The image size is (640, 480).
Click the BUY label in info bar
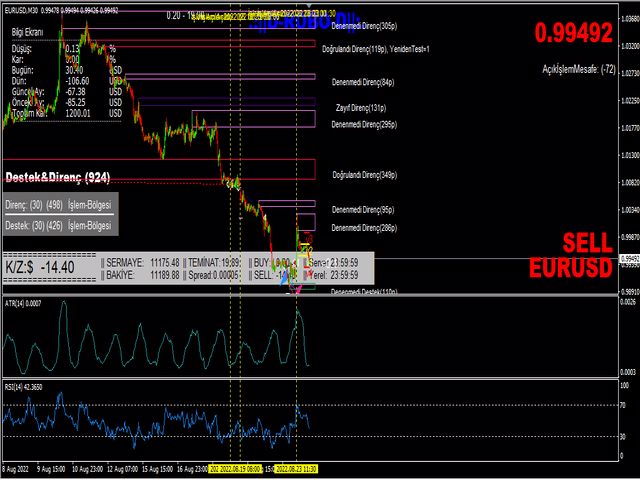click(262, 262)
